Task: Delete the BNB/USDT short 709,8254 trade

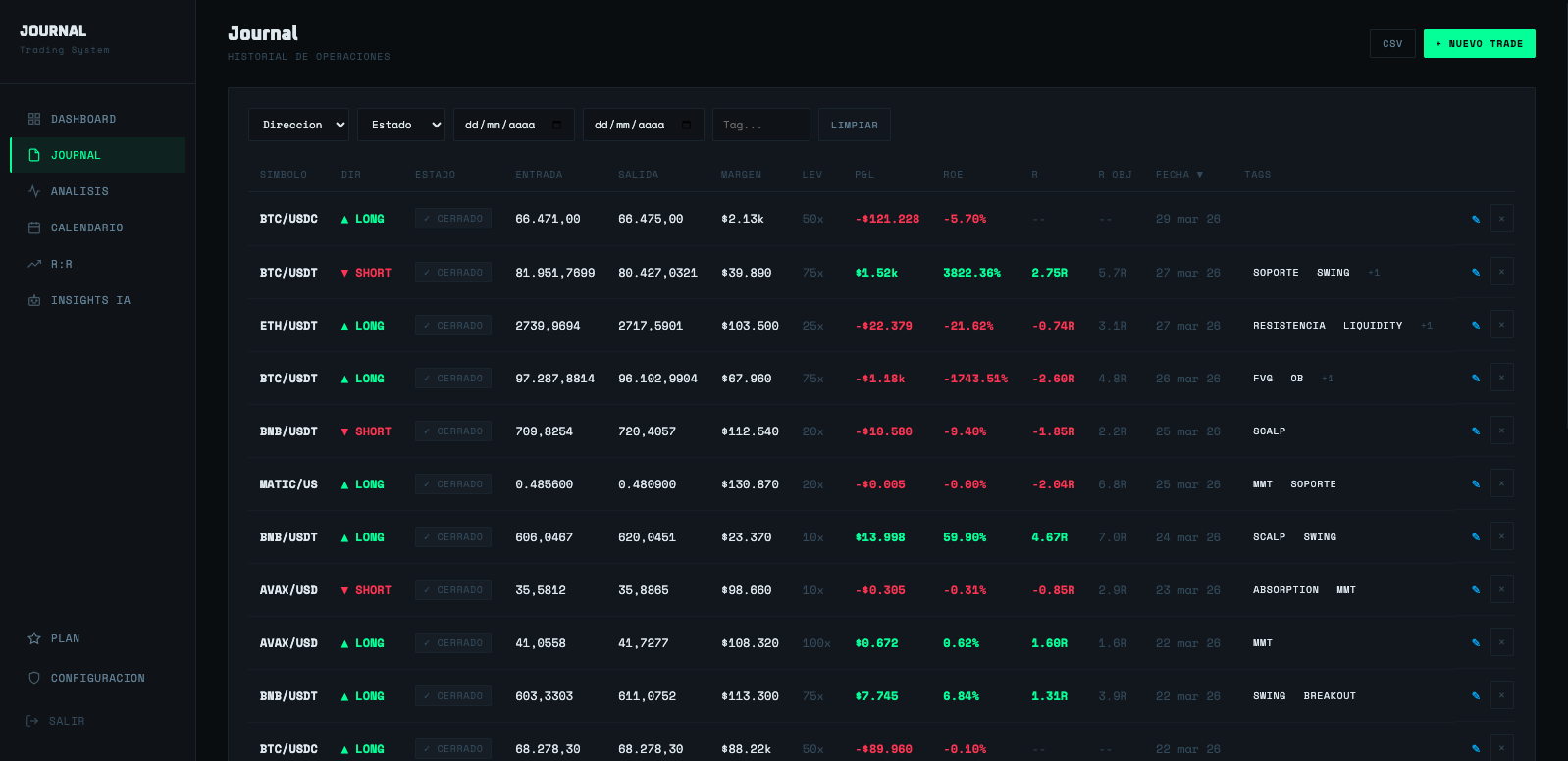Action: 1501,431
